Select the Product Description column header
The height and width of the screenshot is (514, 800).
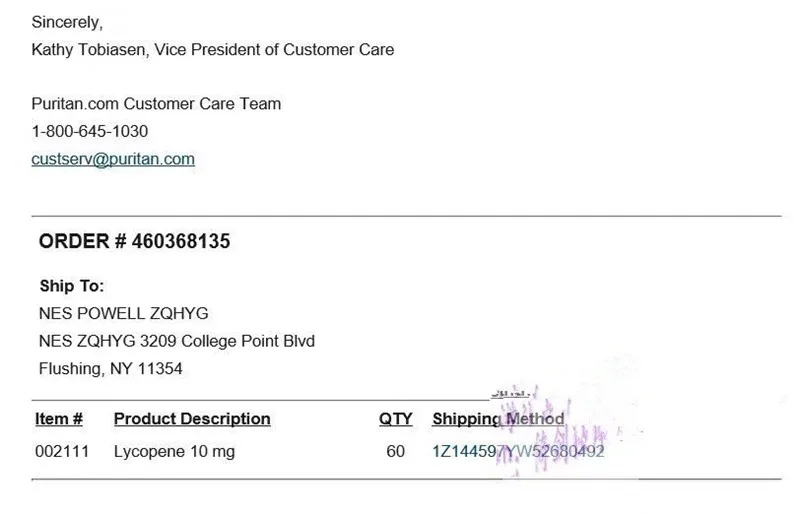[192, 419]
